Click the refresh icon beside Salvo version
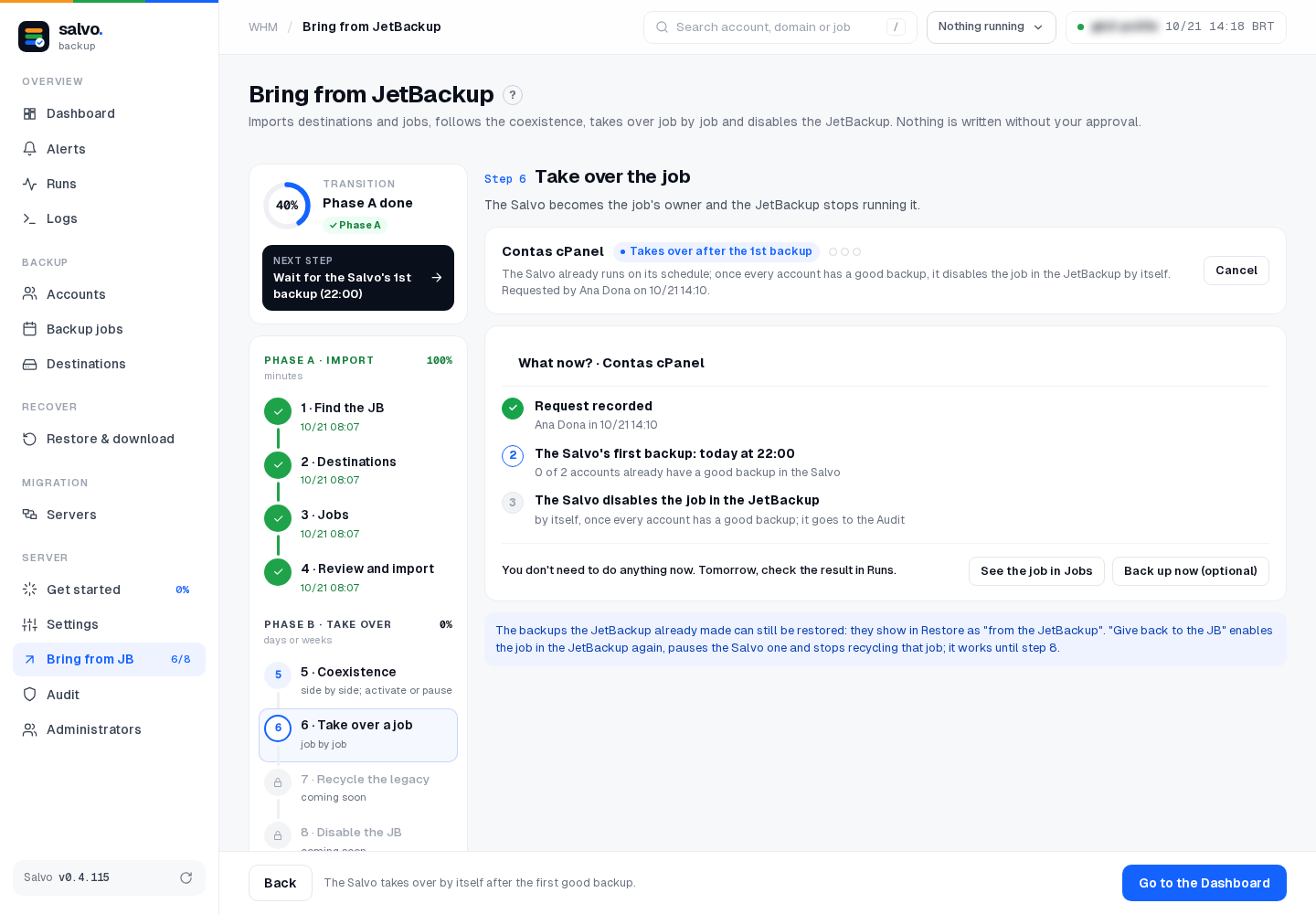 [186, 877]
